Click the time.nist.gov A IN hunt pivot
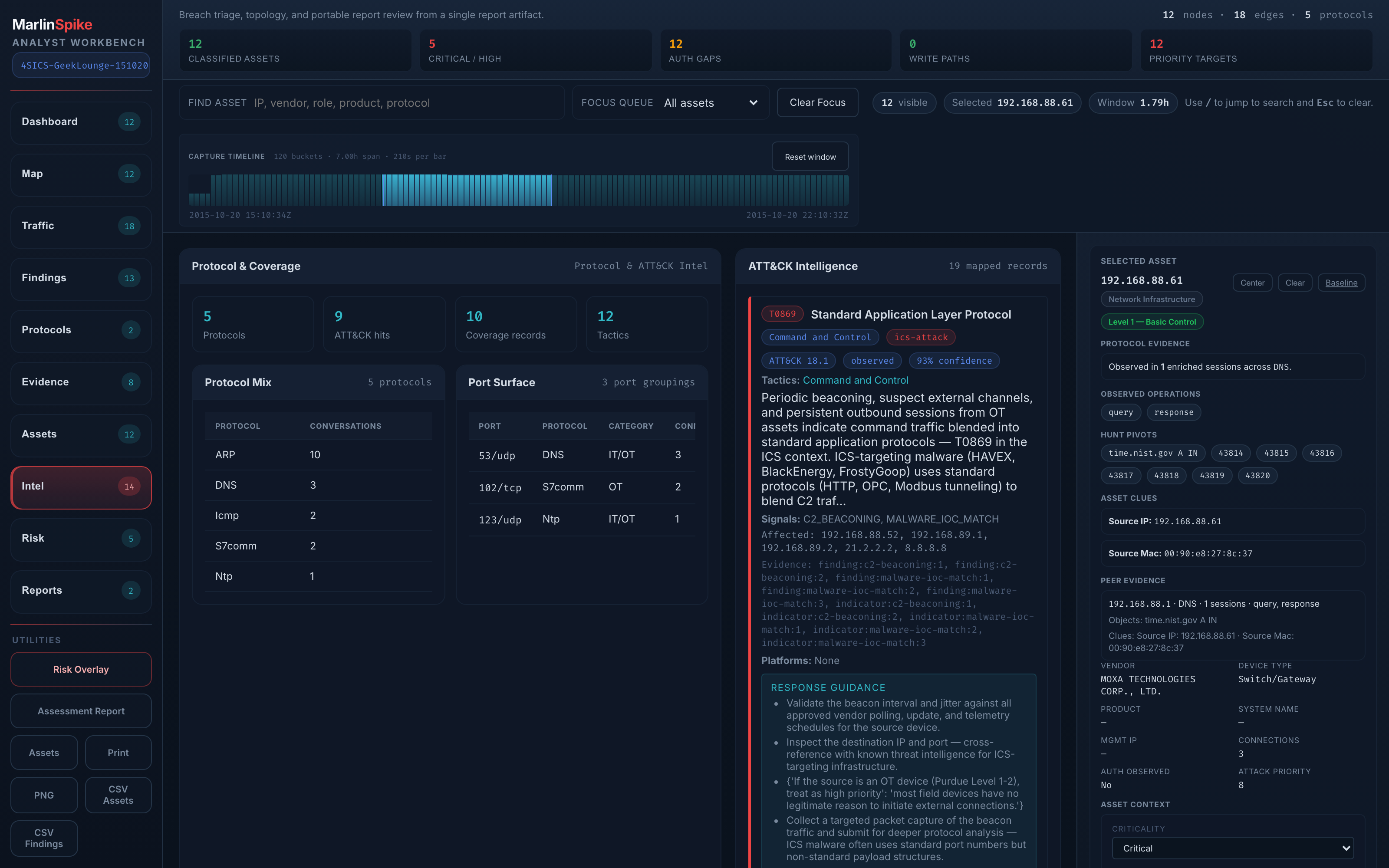1389x868 pixels. click(x=1153, y=453)
